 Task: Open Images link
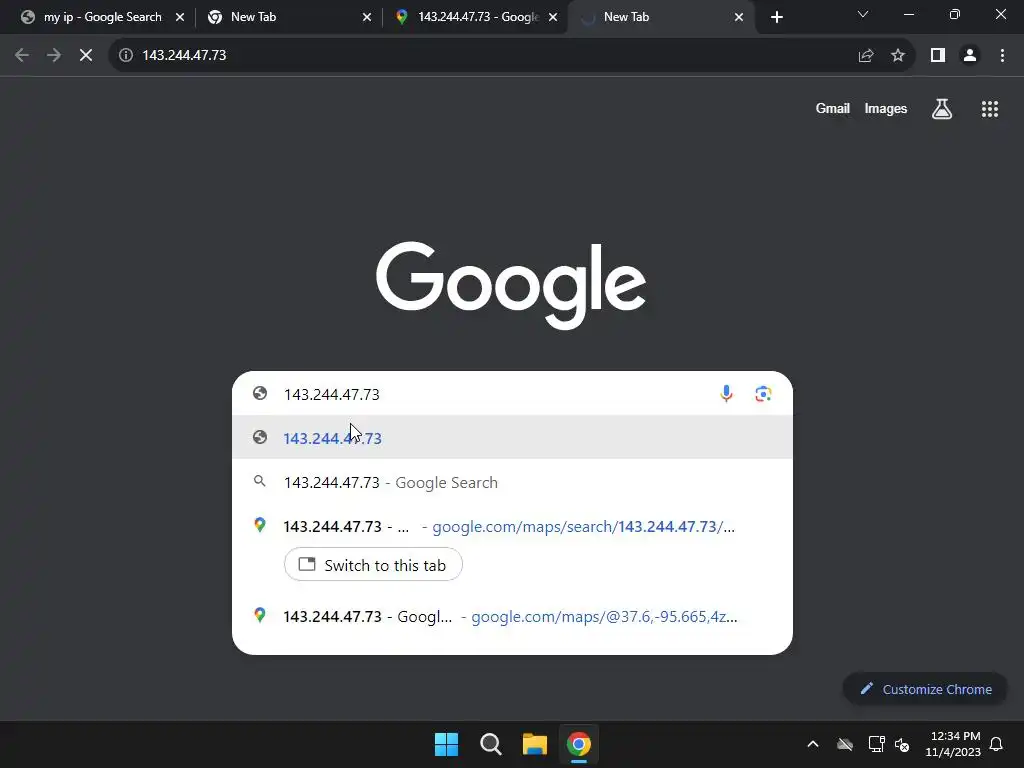[886, 109]
